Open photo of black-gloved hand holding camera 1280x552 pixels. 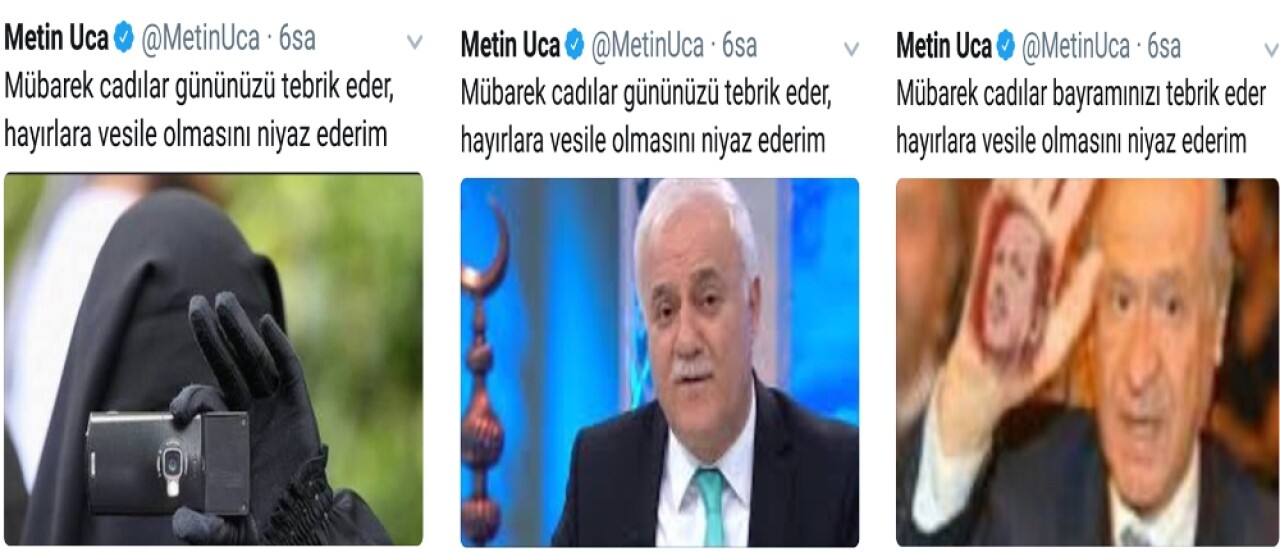[x=213, y=358]
